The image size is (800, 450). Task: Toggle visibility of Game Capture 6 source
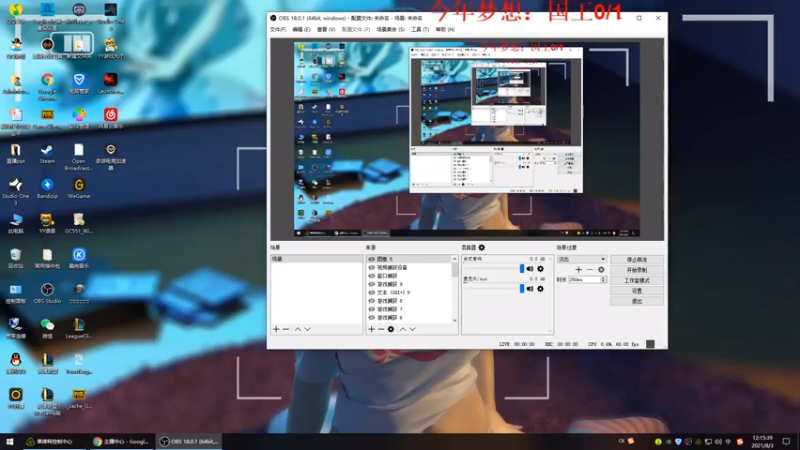[371, 317]
